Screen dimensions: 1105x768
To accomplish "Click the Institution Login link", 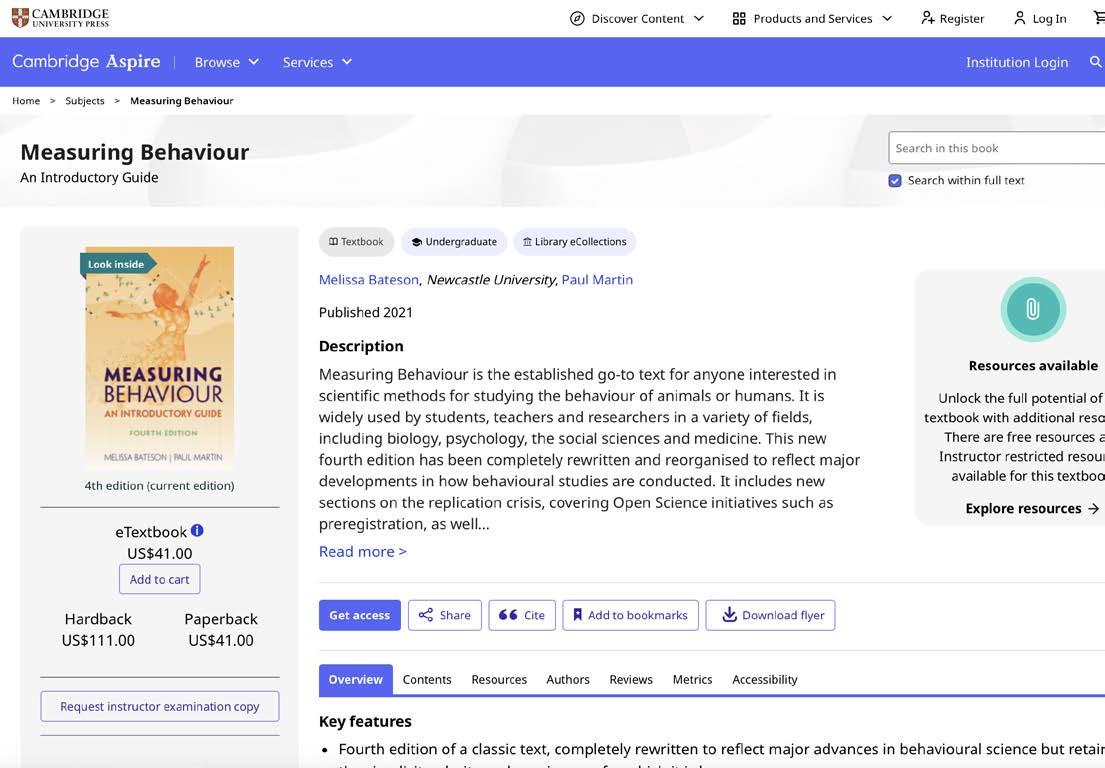I will click(x=1017, y=62).
